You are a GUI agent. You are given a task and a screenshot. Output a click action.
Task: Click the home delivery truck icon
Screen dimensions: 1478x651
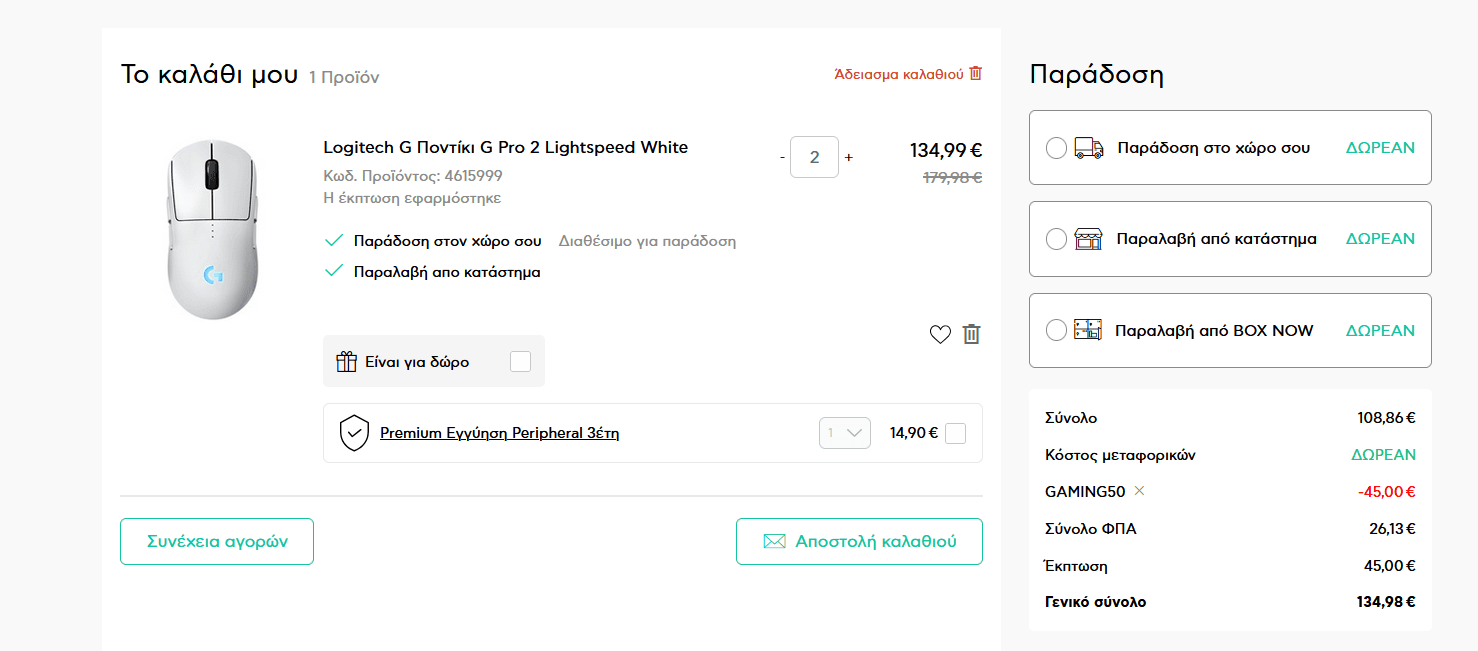click(1088, 148)
